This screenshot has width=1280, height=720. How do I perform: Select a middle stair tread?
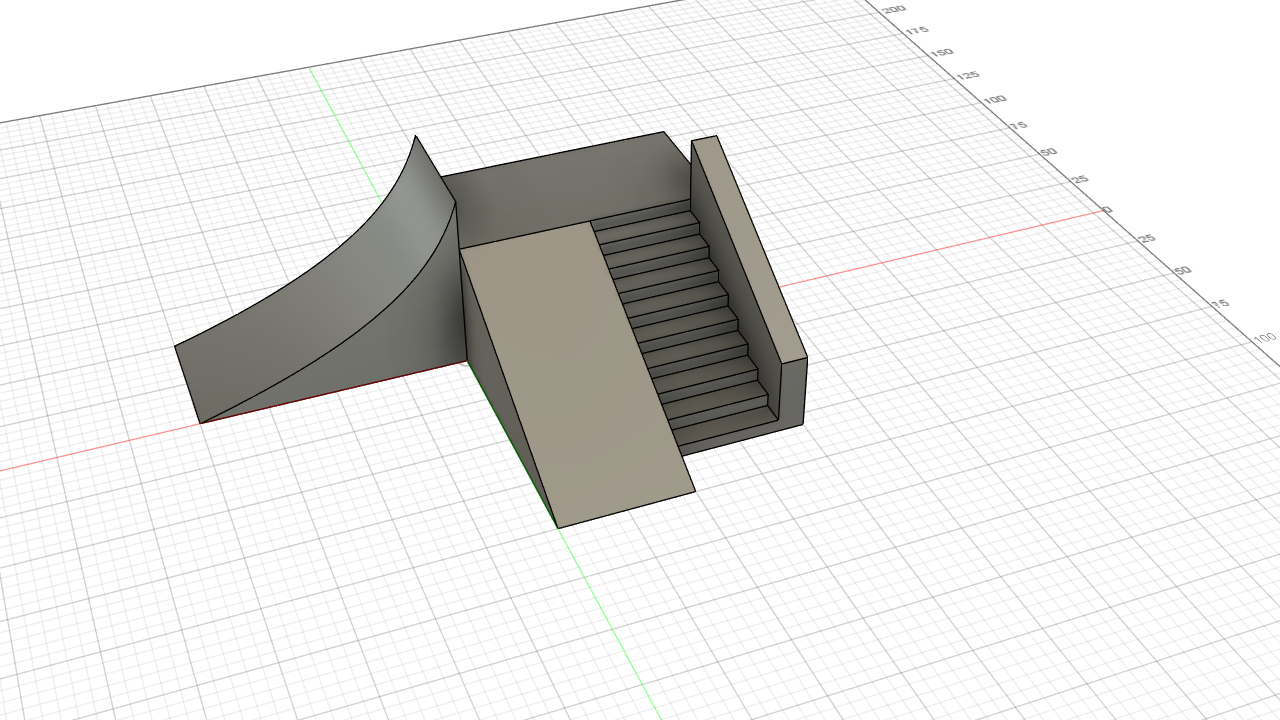(x=685, y=320)
